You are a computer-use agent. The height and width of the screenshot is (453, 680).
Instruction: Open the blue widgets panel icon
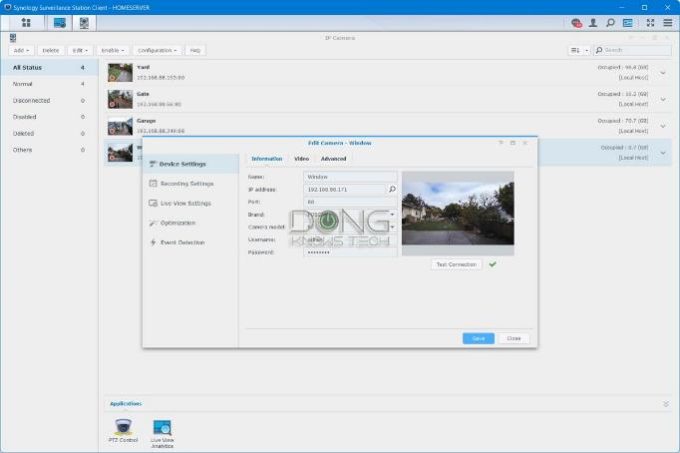pos(628,23)
